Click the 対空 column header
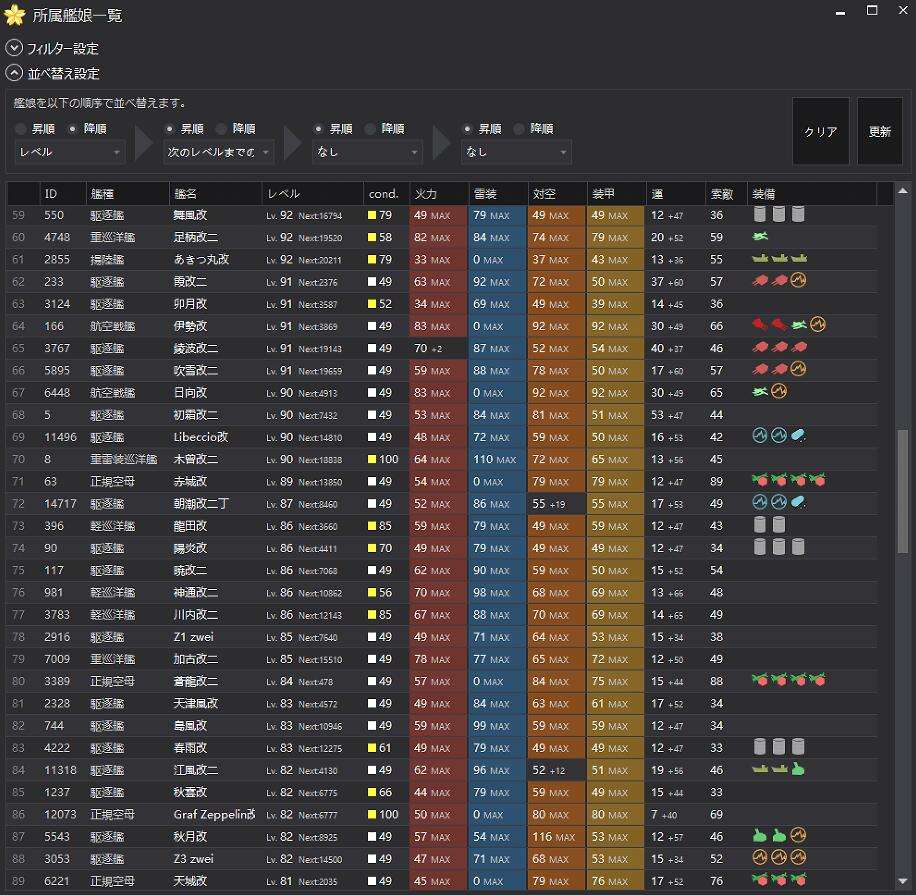916x895 pixels. pyautogui.click(x=557, y=194)
